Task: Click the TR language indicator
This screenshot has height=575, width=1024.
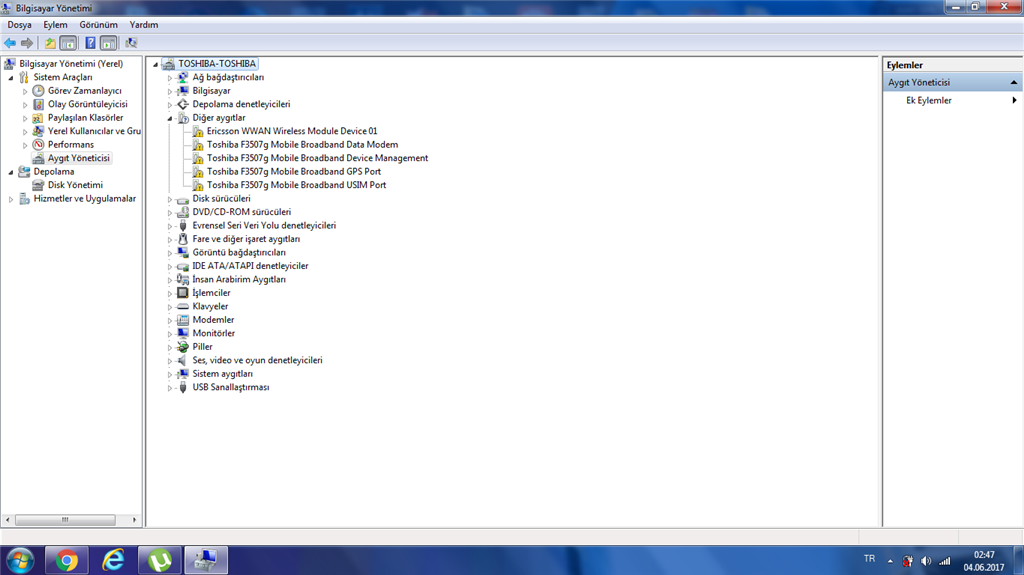Action: pos(869,559)
